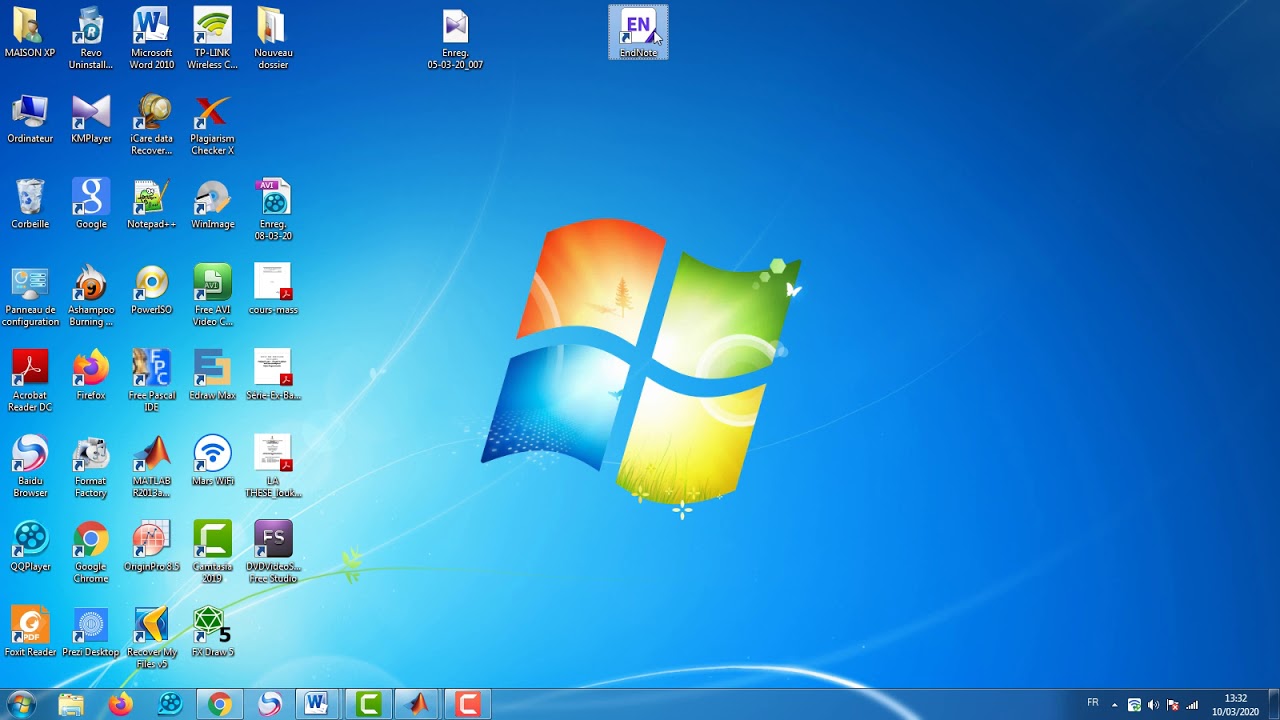Select Mars WiFi desktop icon
Viewport: 1280px width, 720px height.
pyautogui.click(x=213, y=461)
